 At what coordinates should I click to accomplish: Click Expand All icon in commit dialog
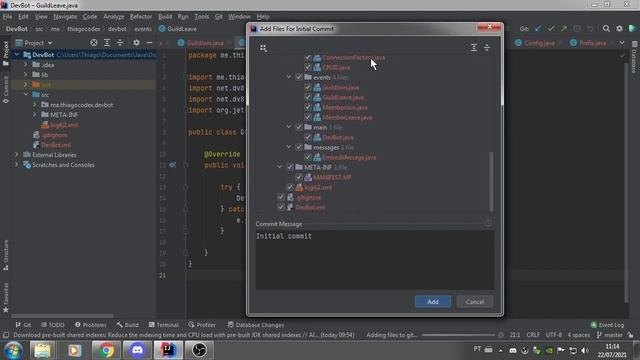point(474,48)
